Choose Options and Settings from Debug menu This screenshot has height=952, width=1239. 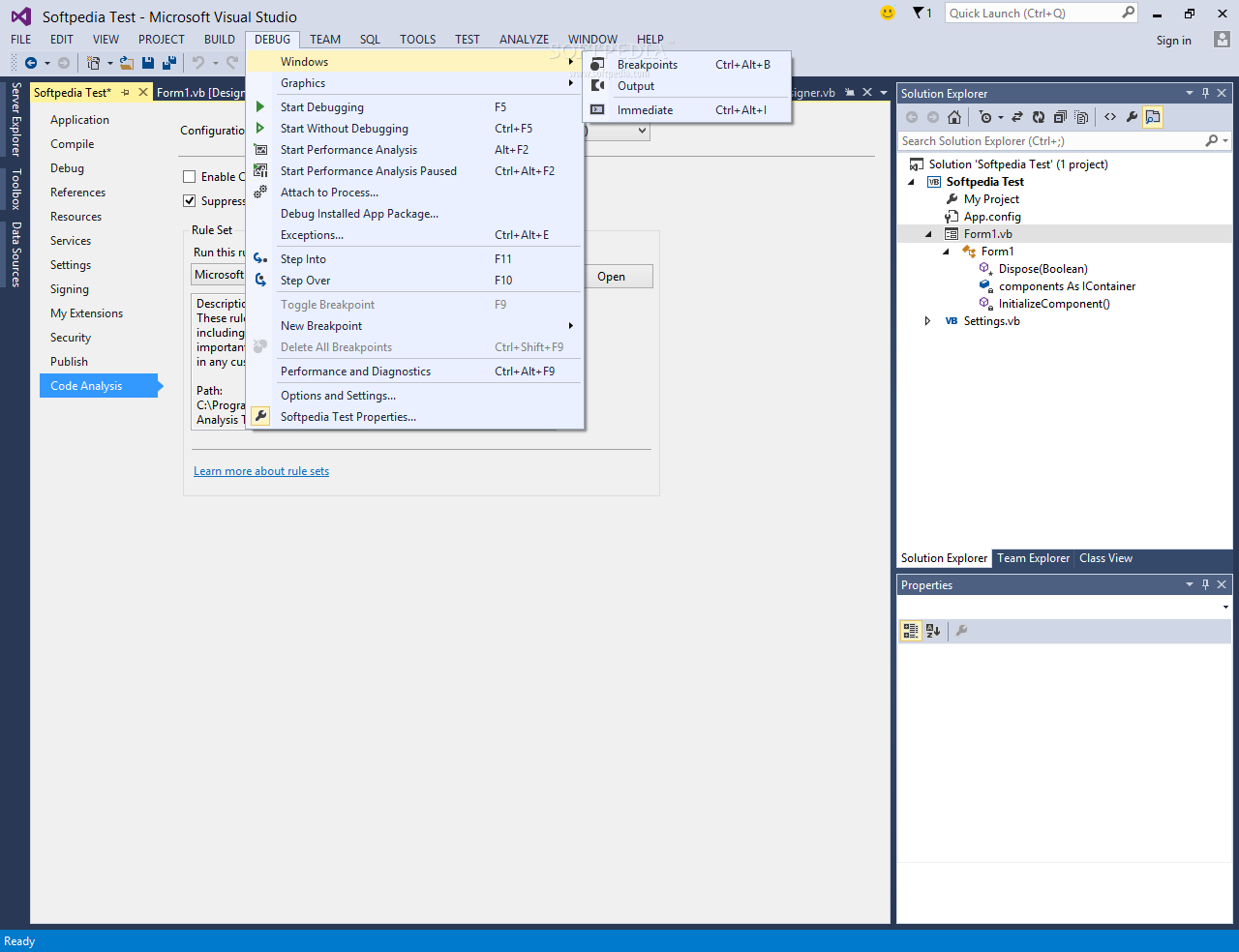pyautogui.click(x=415, y=396)
